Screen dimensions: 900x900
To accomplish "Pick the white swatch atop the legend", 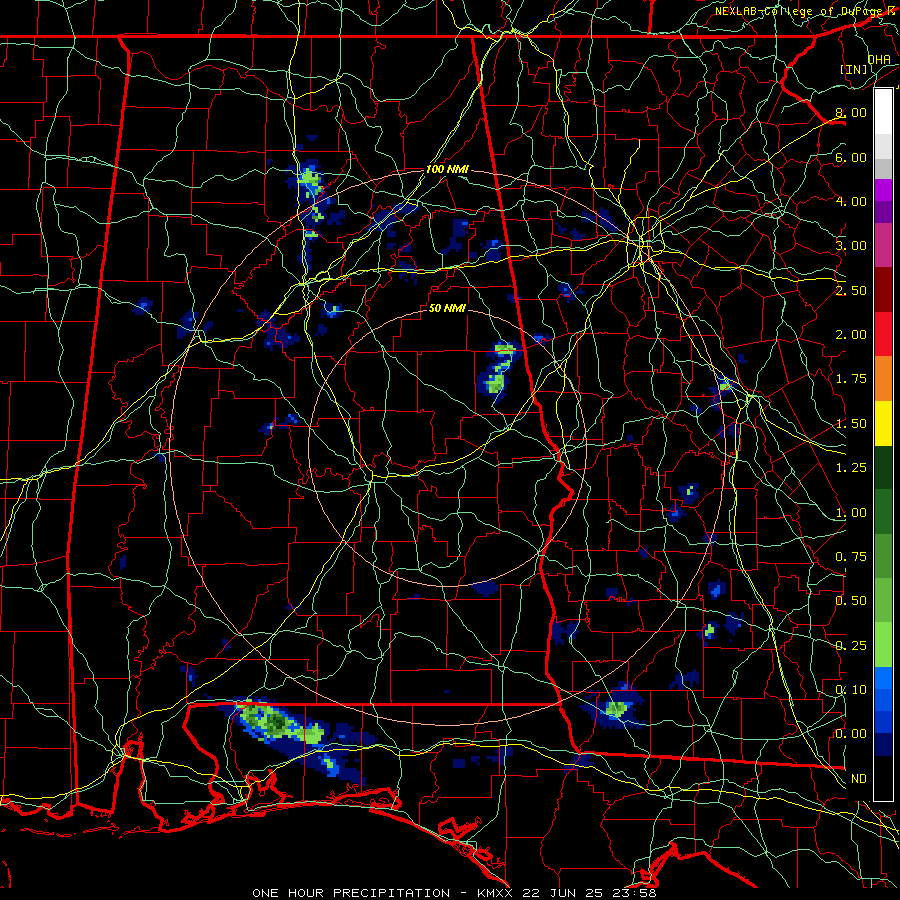I will (883, 112).
